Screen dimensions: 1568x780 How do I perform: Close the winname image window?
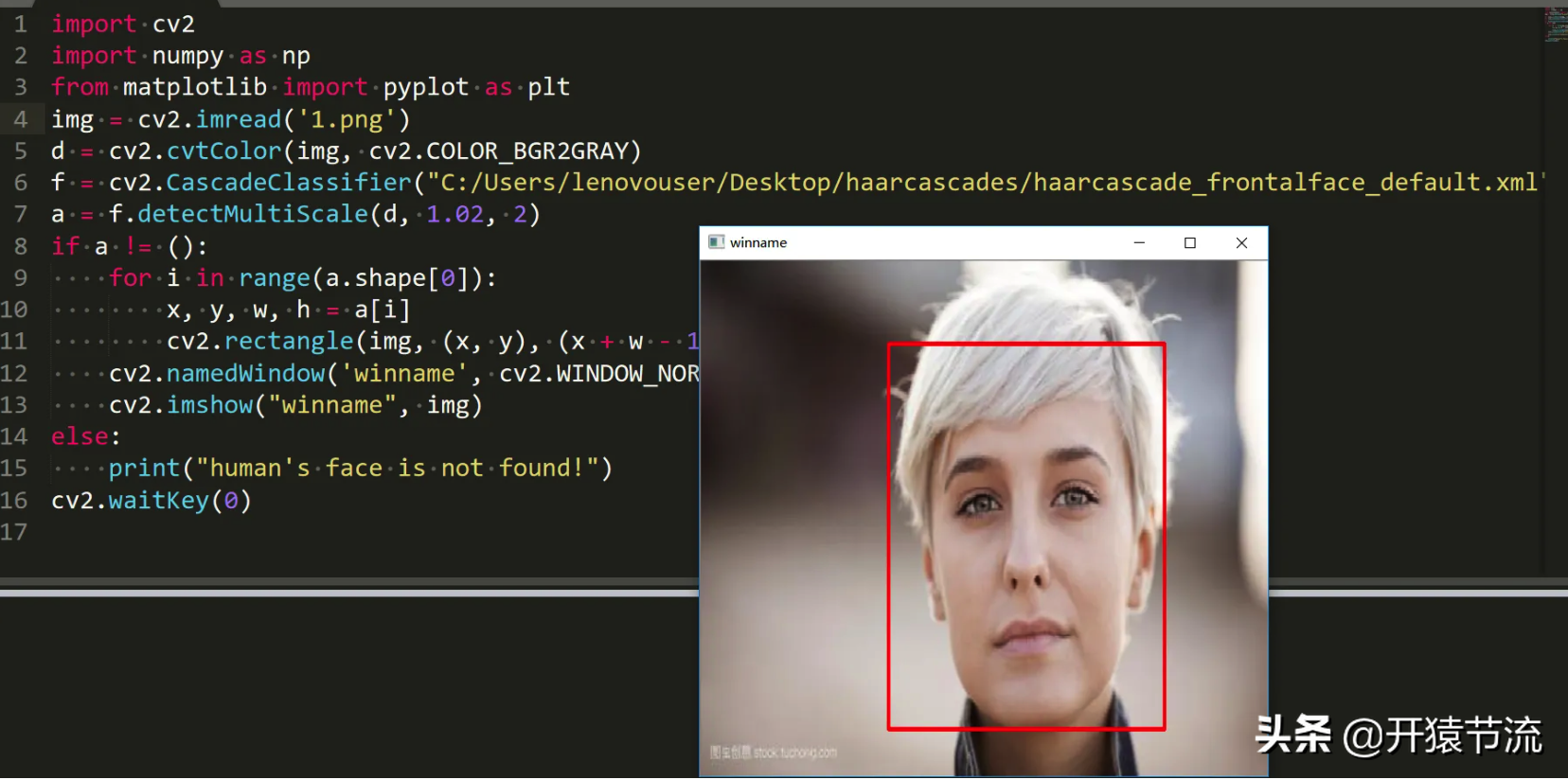[x=1241, y=243]
